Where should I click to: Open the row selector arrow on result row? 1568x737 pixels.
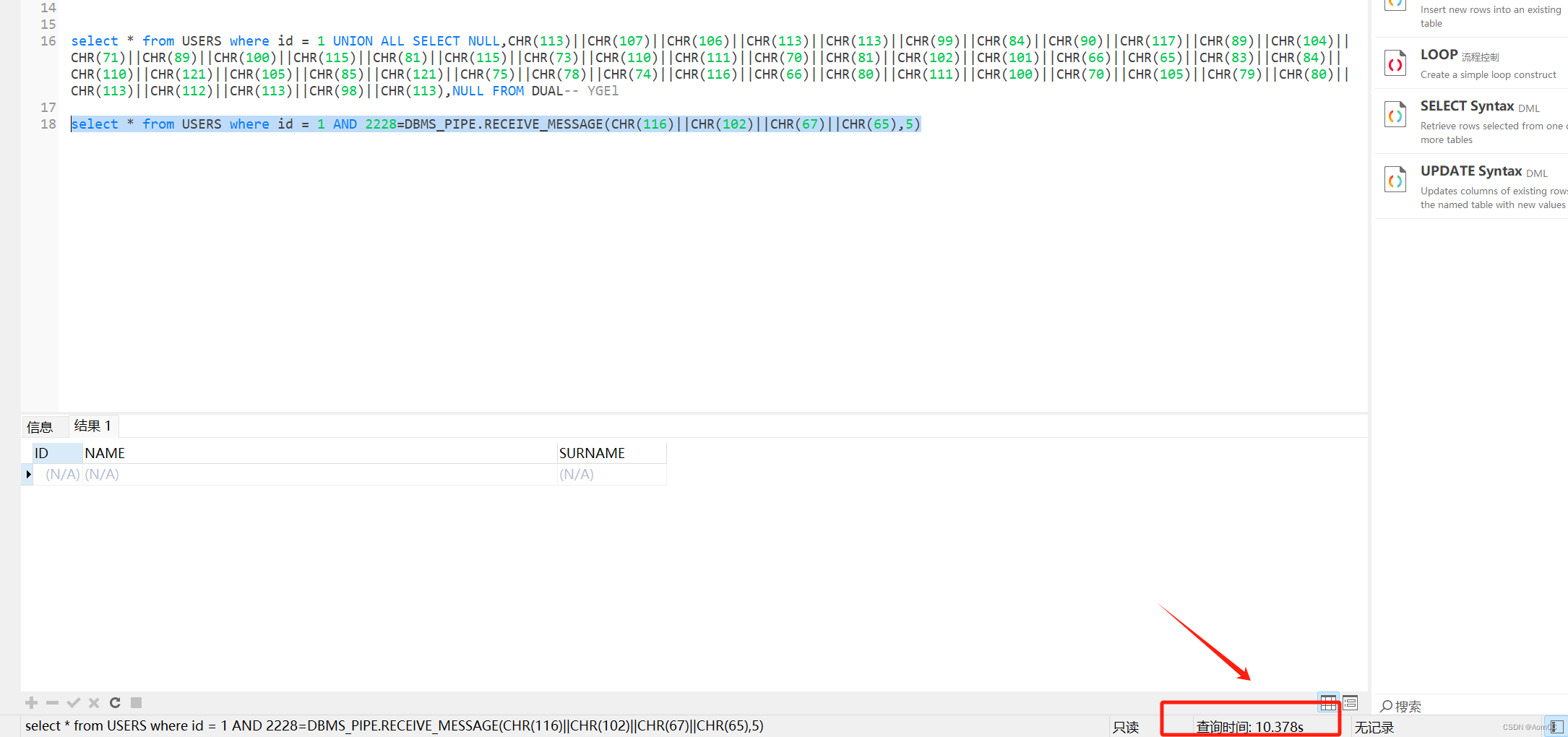[27, 474]
